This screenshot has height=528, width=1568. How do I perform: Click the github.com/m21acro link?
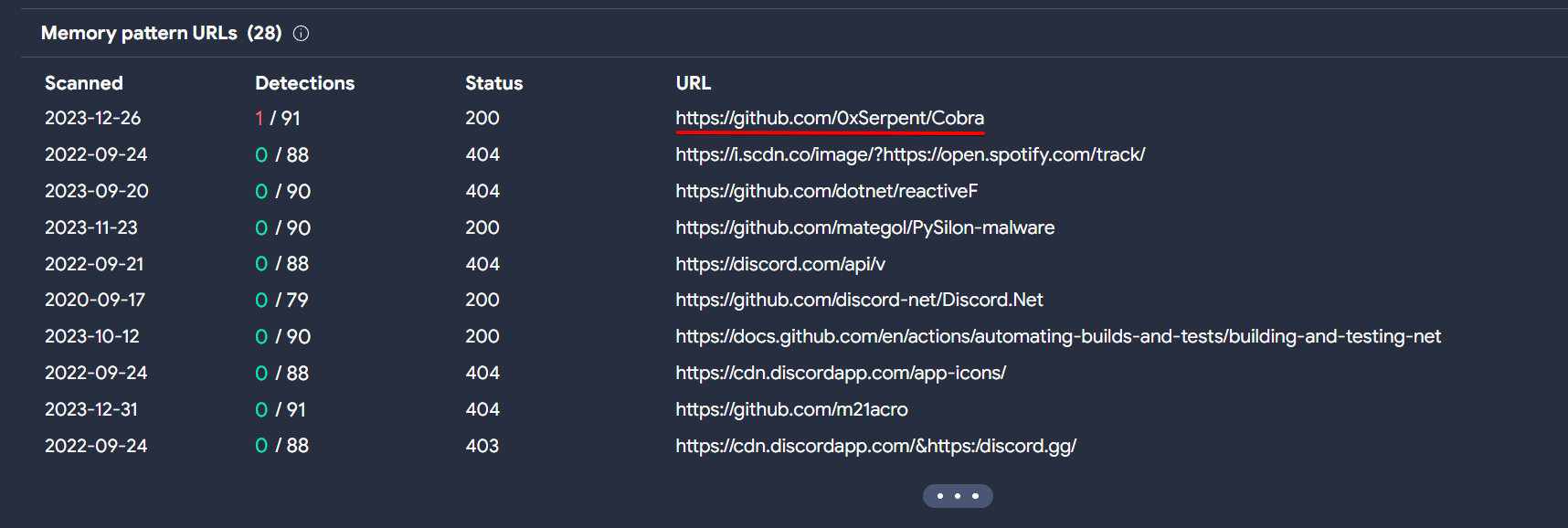(x=791, y=409)
